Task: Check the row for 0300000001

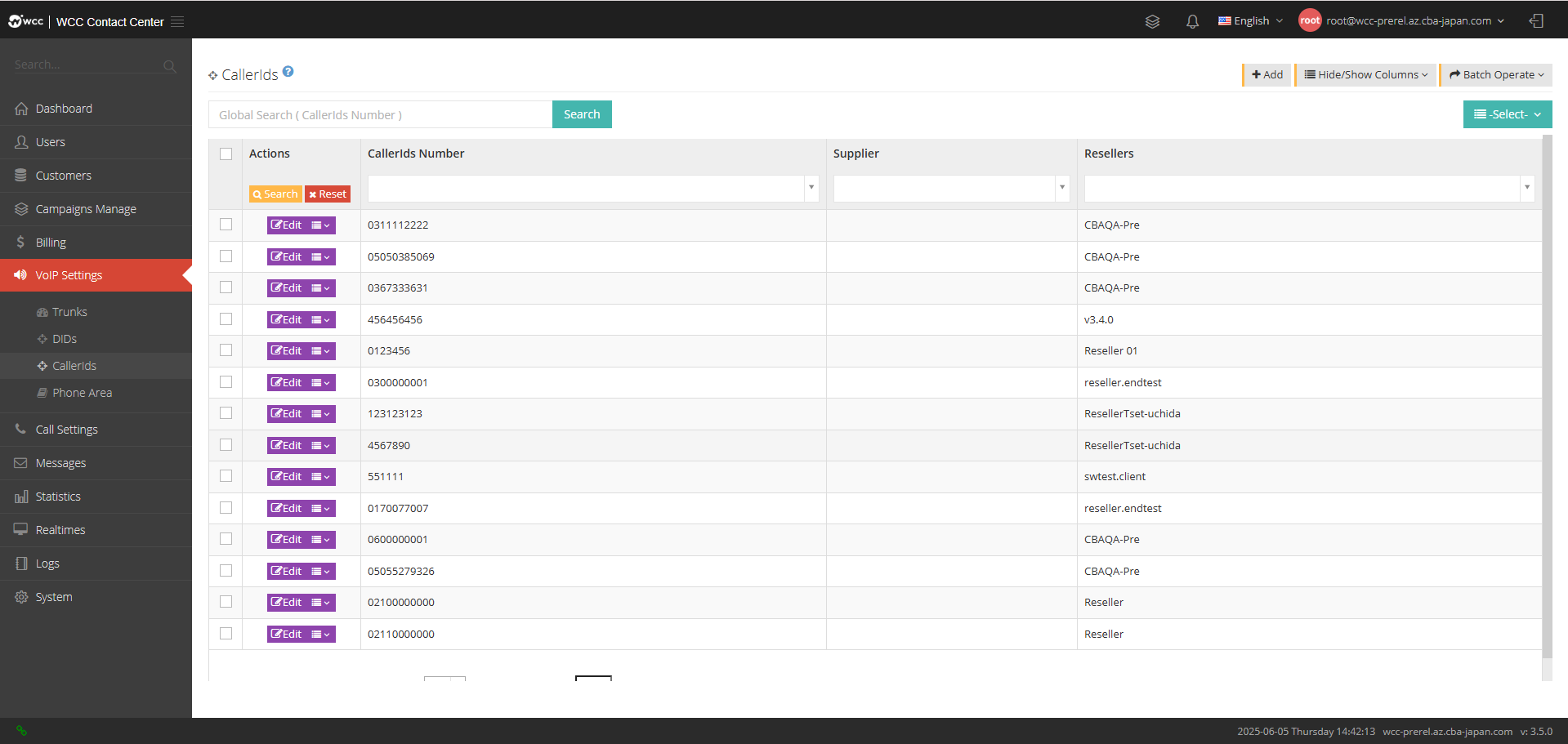Action: tap(226, 382)
